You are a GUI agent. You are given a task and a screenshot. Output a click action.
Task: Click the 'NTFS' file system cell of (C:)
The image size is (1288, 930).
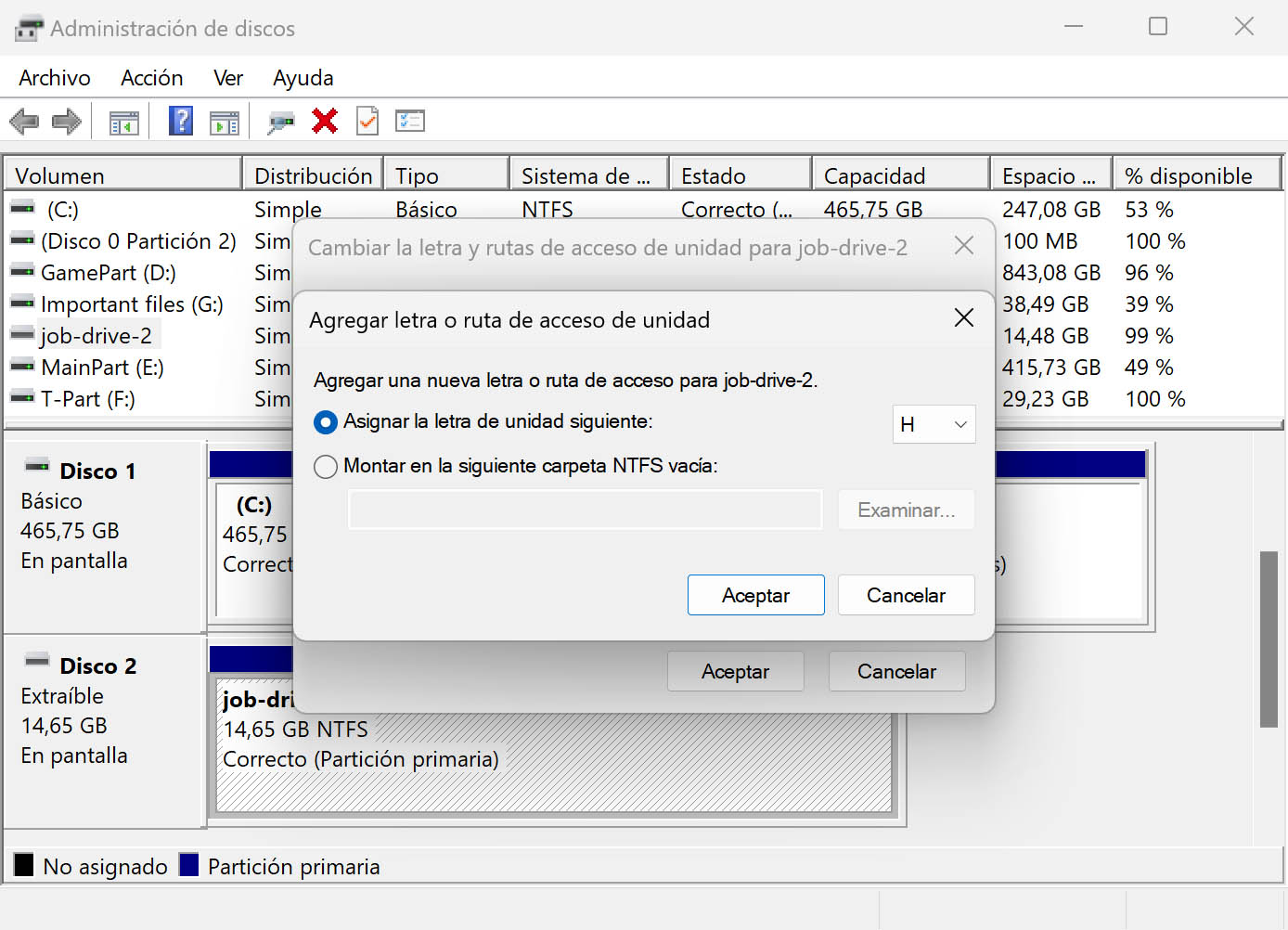(x=547, y=210)
